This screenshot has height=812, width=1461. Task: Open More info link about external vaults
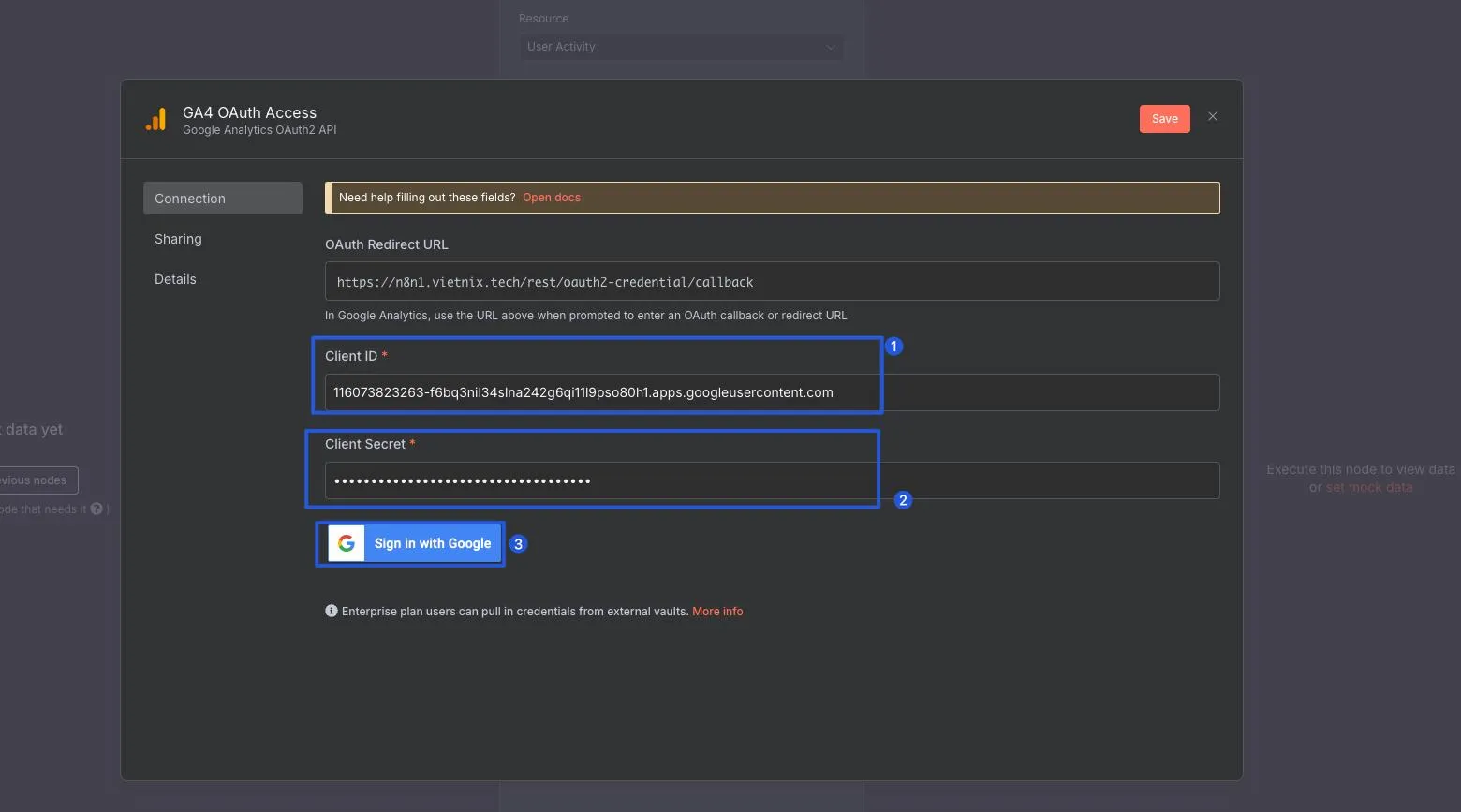[x=717, y=612]
